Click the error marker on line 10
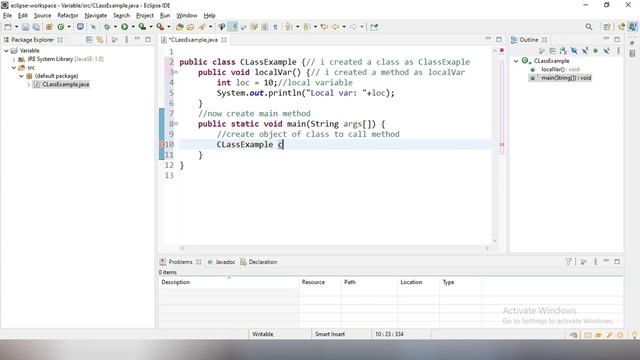 pyautogui.click(x=161, y=144)
